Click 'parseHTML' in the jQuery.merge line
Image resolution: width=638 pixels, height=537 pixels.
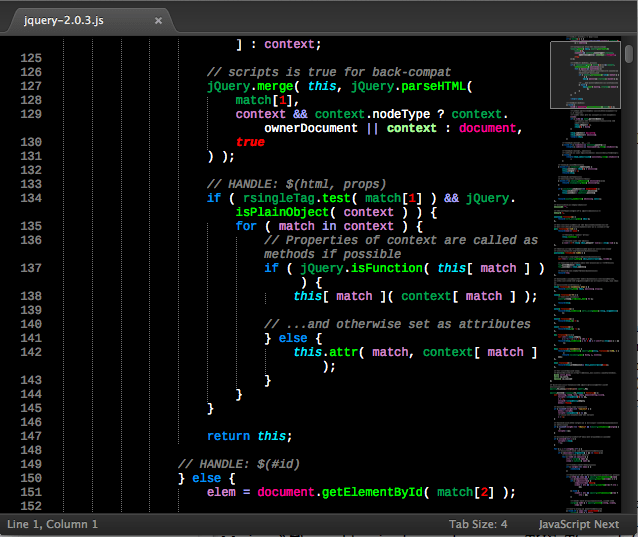pos(433,86)
